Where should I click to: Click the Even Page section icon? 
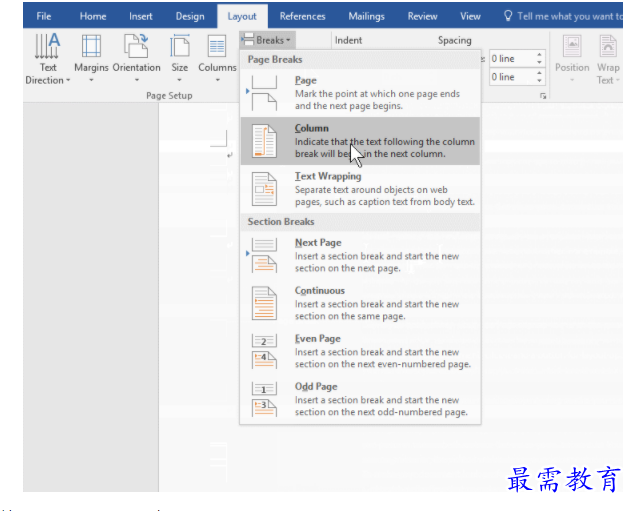pos(264,351)
